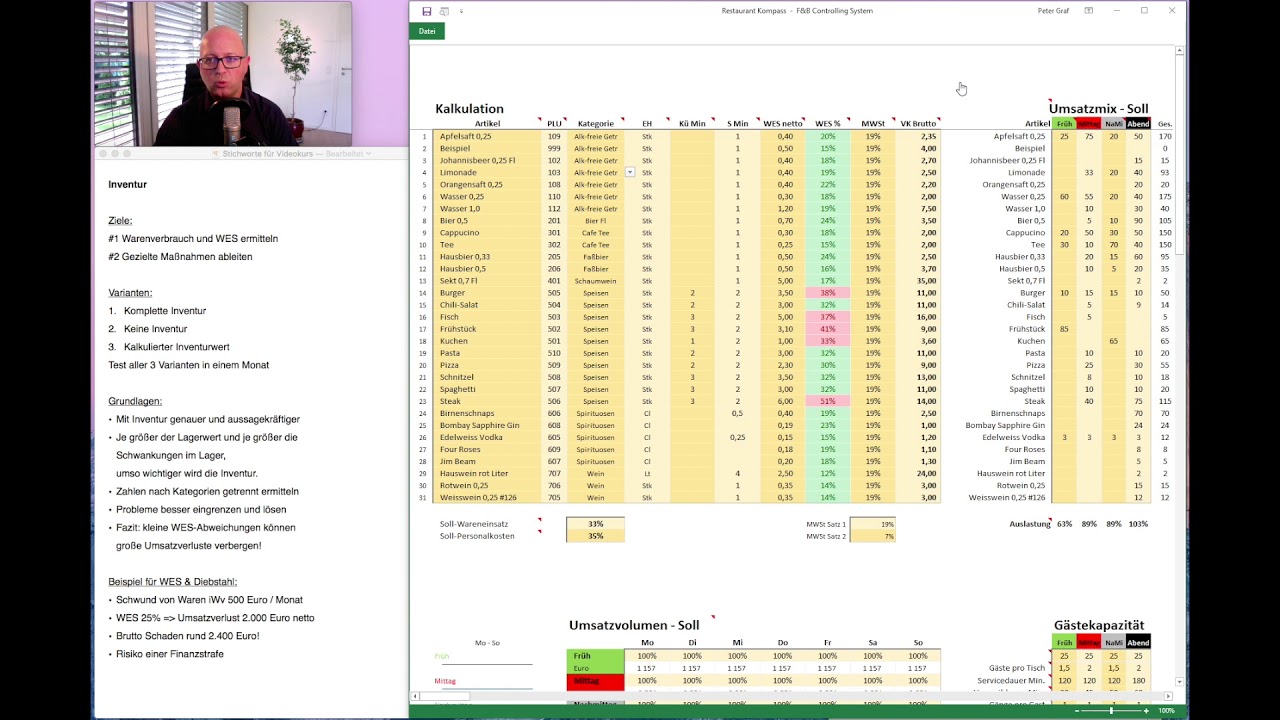Click the Inventur heading in notes window
This screenshot has height=720, width=1280.
pyautogui.click(x=128, y=185)
